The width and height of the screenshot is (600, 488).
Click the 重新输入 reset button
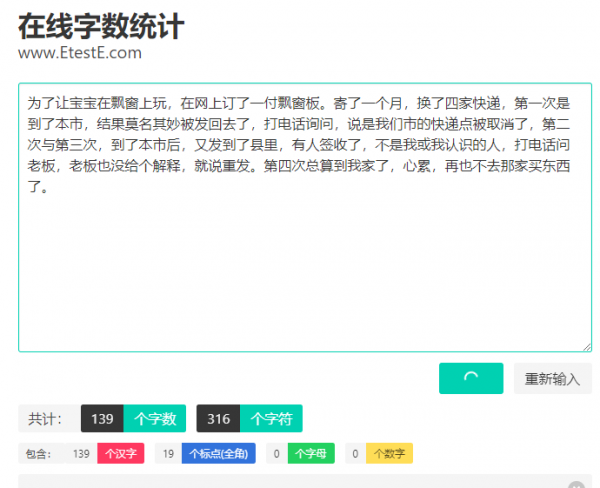[553, 378]
